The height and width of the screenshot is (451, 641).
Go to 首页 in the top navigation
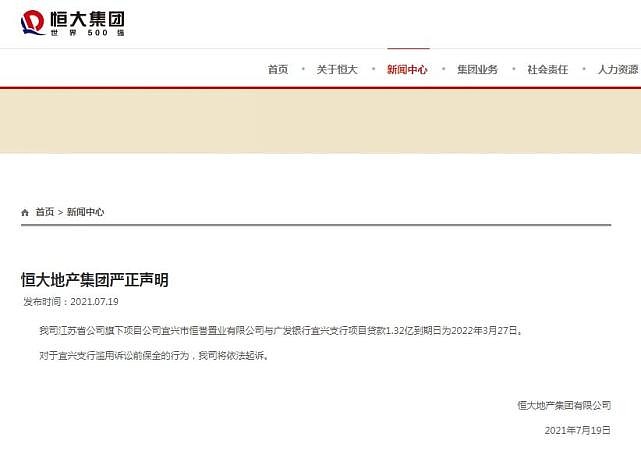[x=278, y=70]
